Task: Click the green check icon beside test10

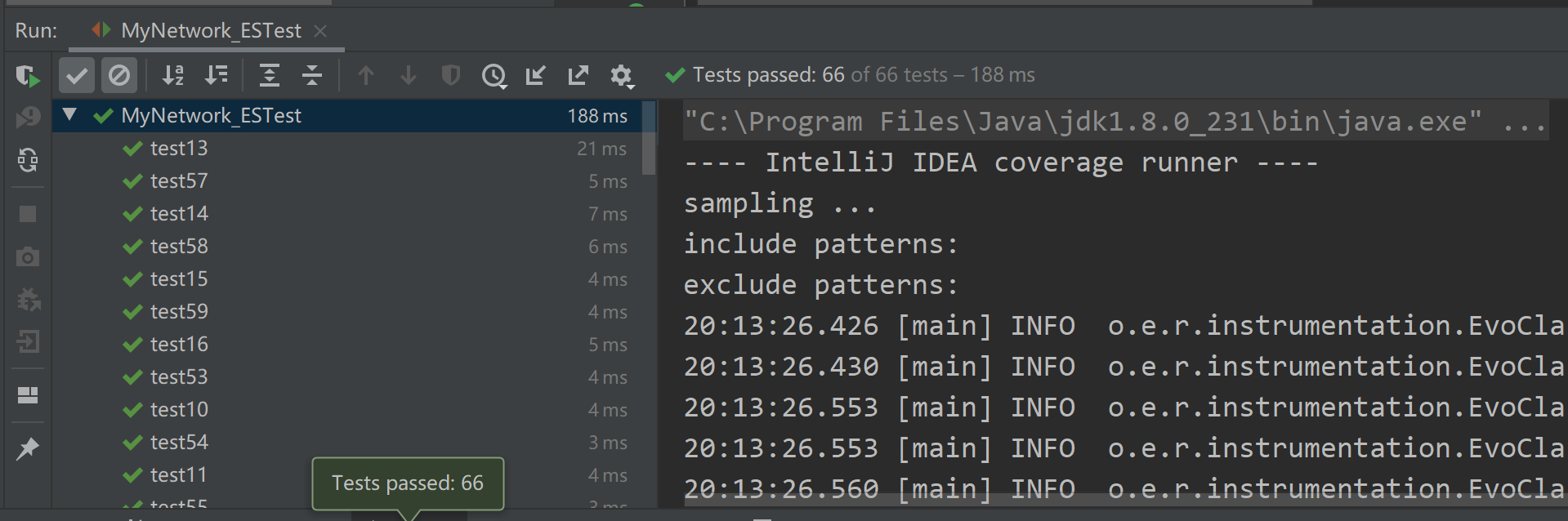Action: (x=132, y=410)
